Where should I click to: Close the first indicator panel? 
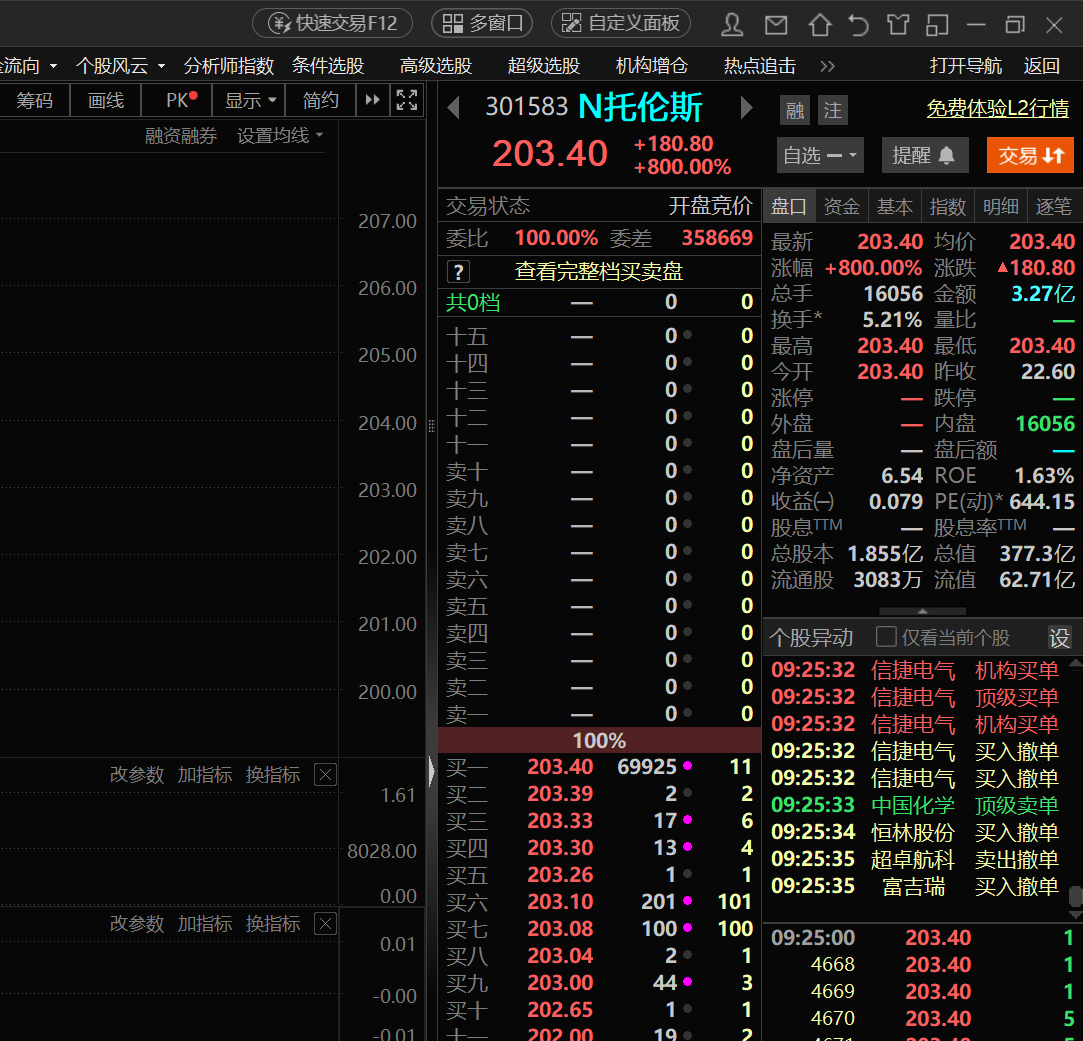[325, 774]
